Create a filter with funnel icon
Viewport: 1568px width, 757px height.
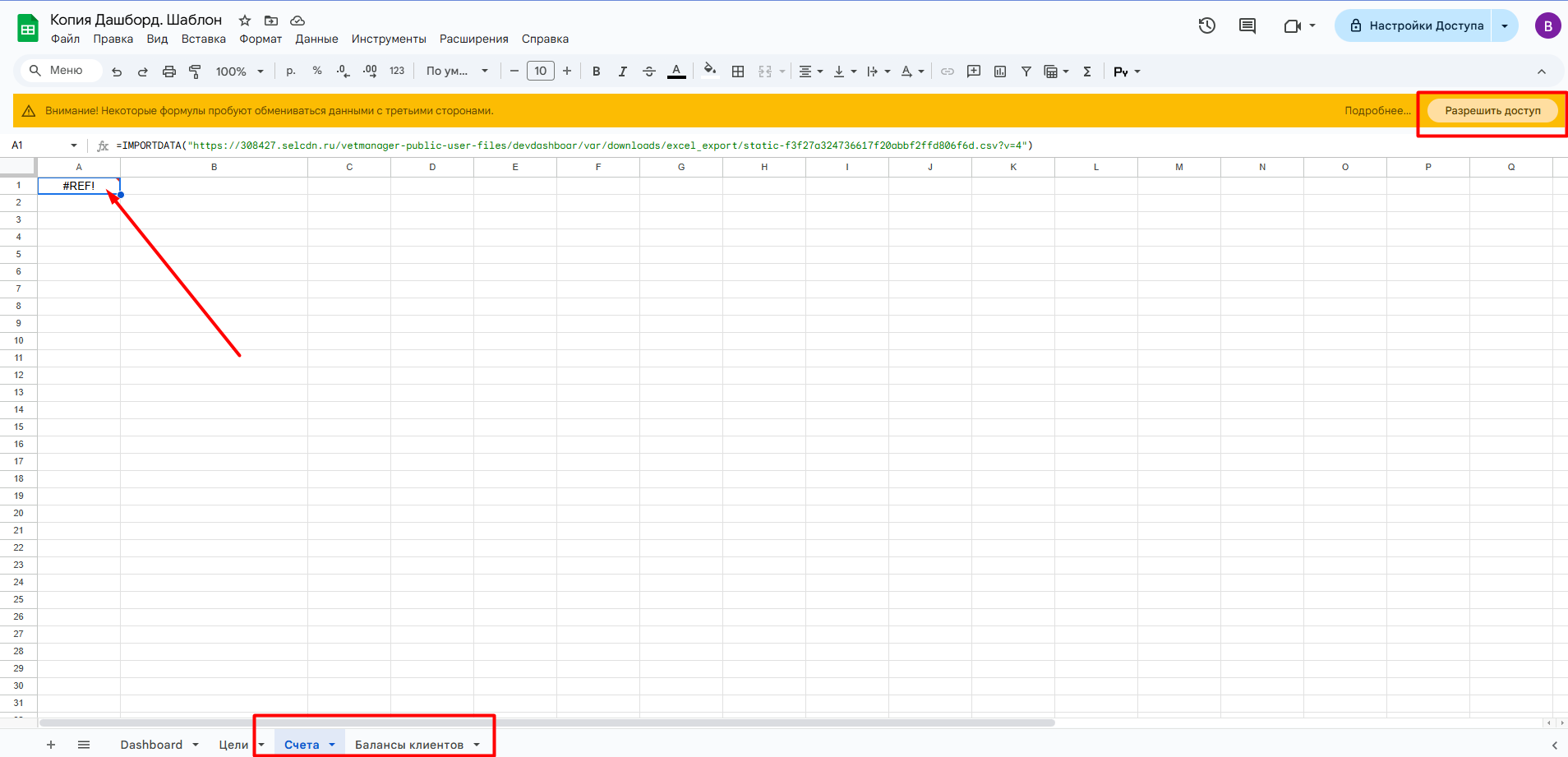[1026, 72]
